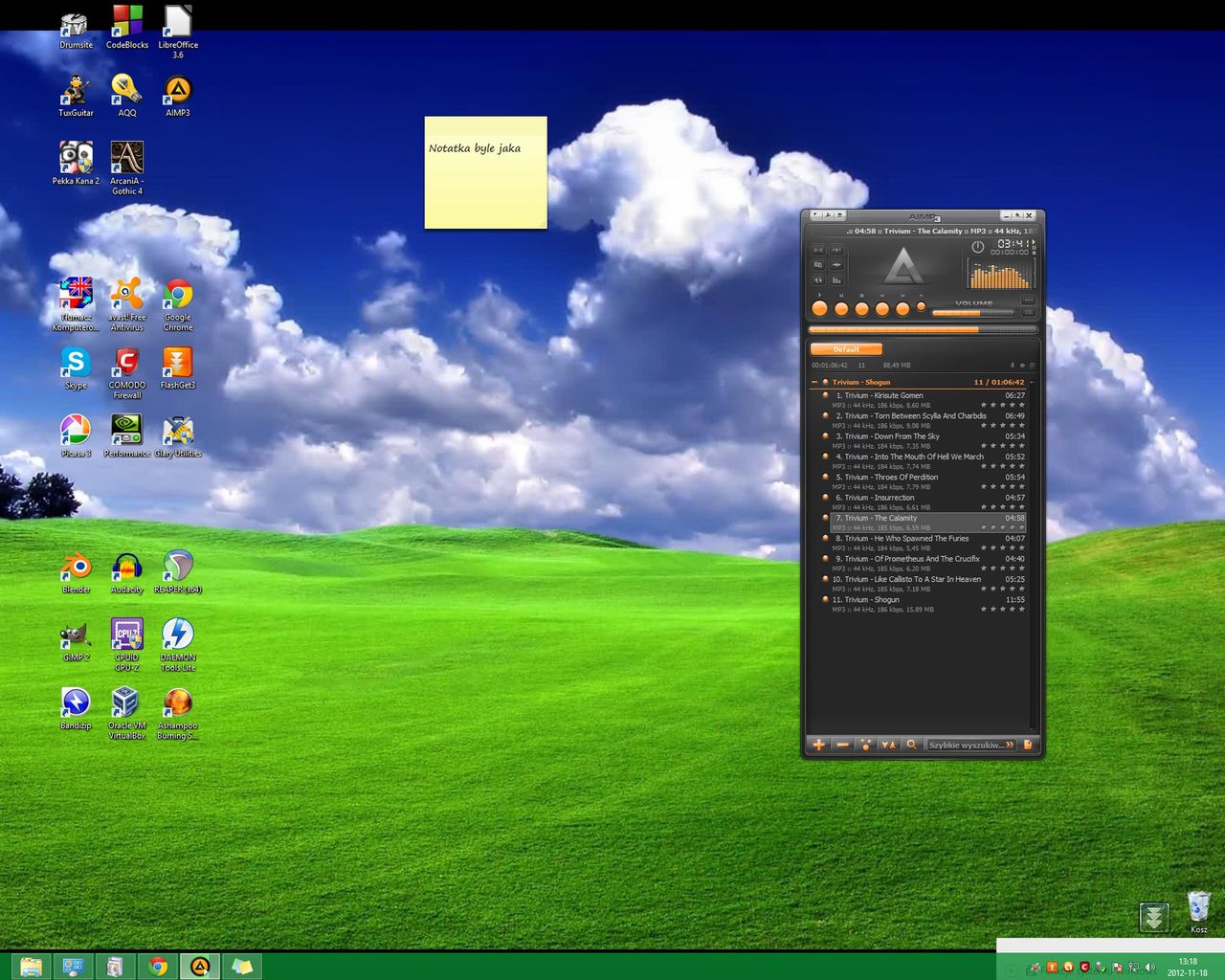Switch to Chrome on the taskbar

click(x=158, y=967)
